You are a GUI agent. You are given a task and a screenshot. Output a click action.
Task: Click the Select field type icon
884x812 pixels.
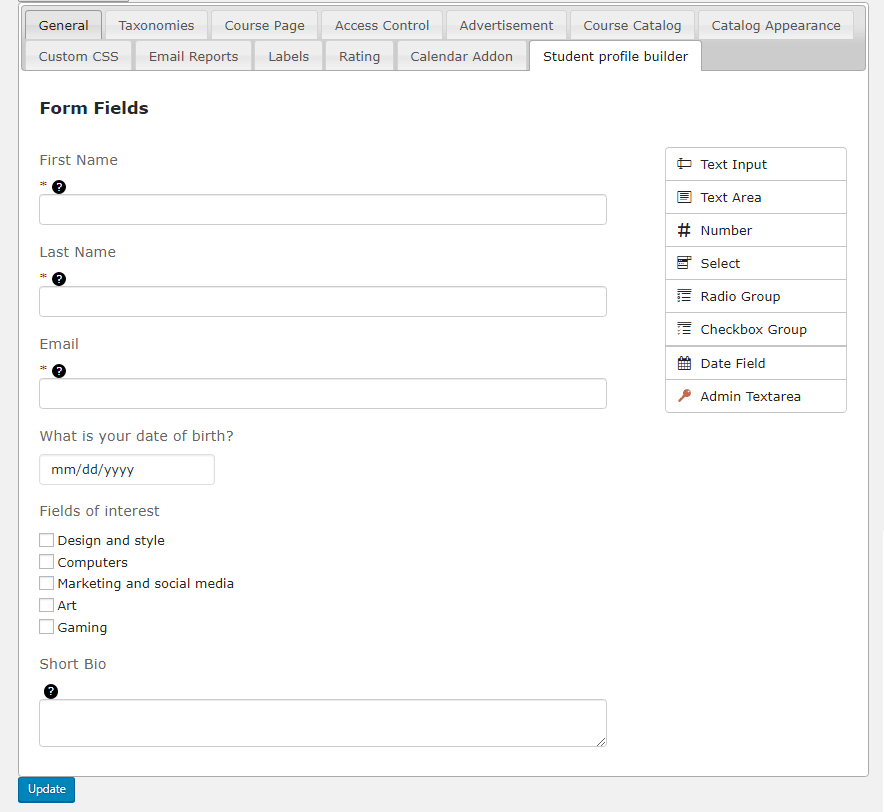(684, 263)
